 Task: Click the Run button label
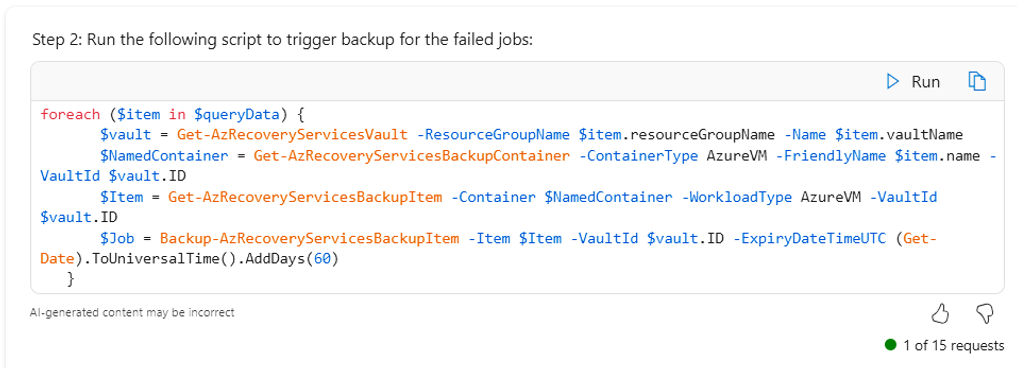926,81
